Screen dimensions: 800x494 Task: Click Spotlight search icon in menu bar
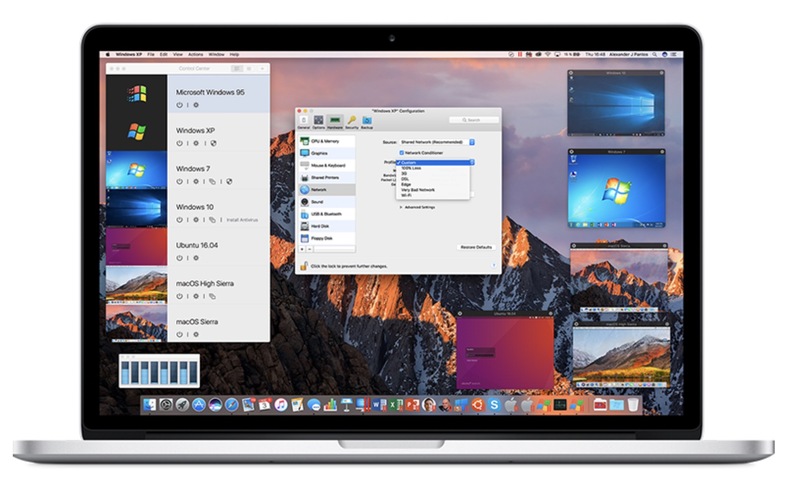[x=654, y=54]
